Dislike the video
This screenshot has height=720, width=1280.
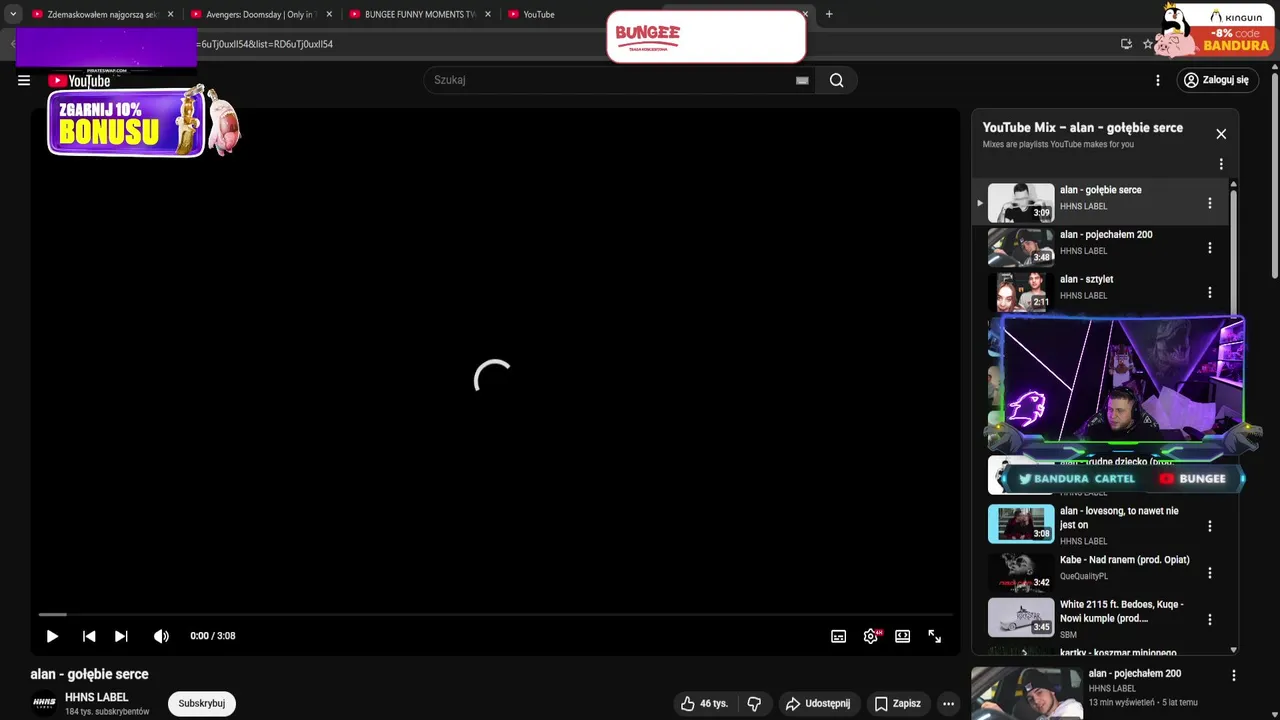click(x=755, y=704)
